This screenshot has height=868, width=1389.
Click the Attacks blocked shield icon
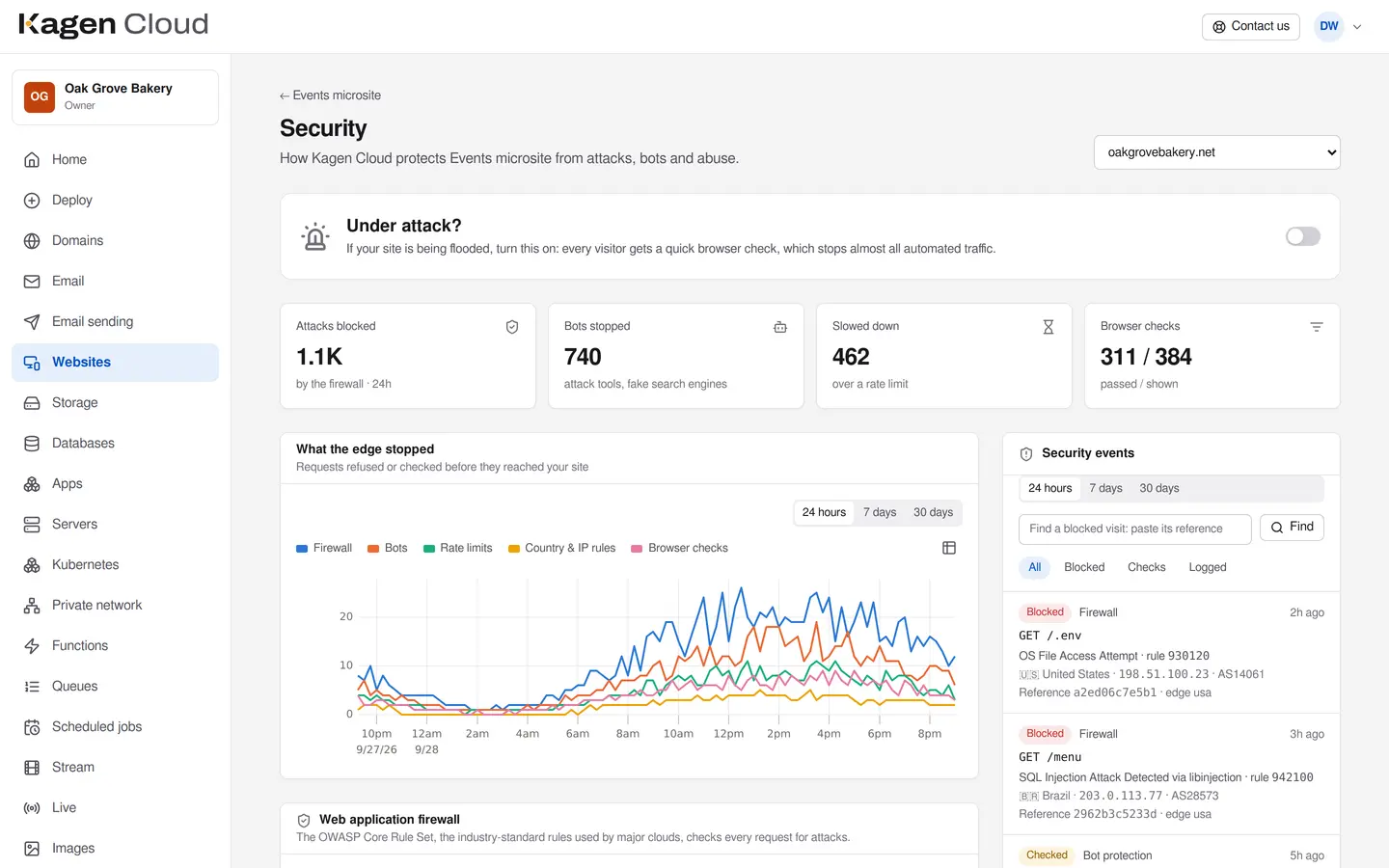(x=512, y=327)
